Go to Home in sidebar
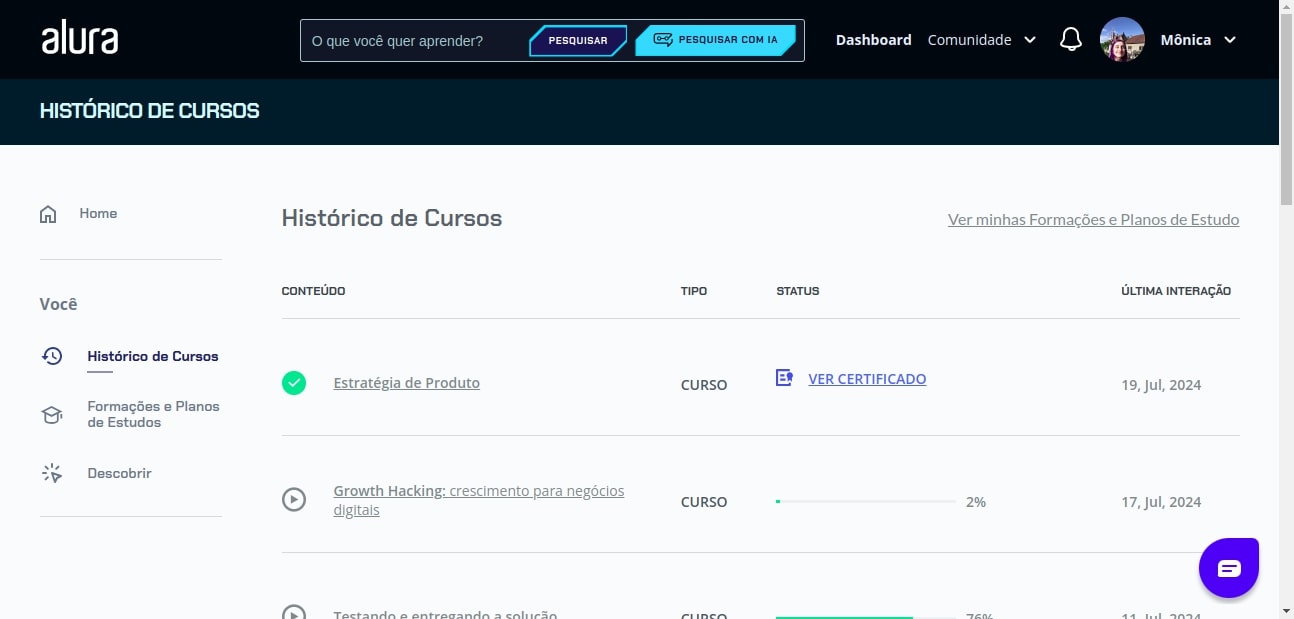The width and height of the screenshot is (1294, 619). (98, 214)
